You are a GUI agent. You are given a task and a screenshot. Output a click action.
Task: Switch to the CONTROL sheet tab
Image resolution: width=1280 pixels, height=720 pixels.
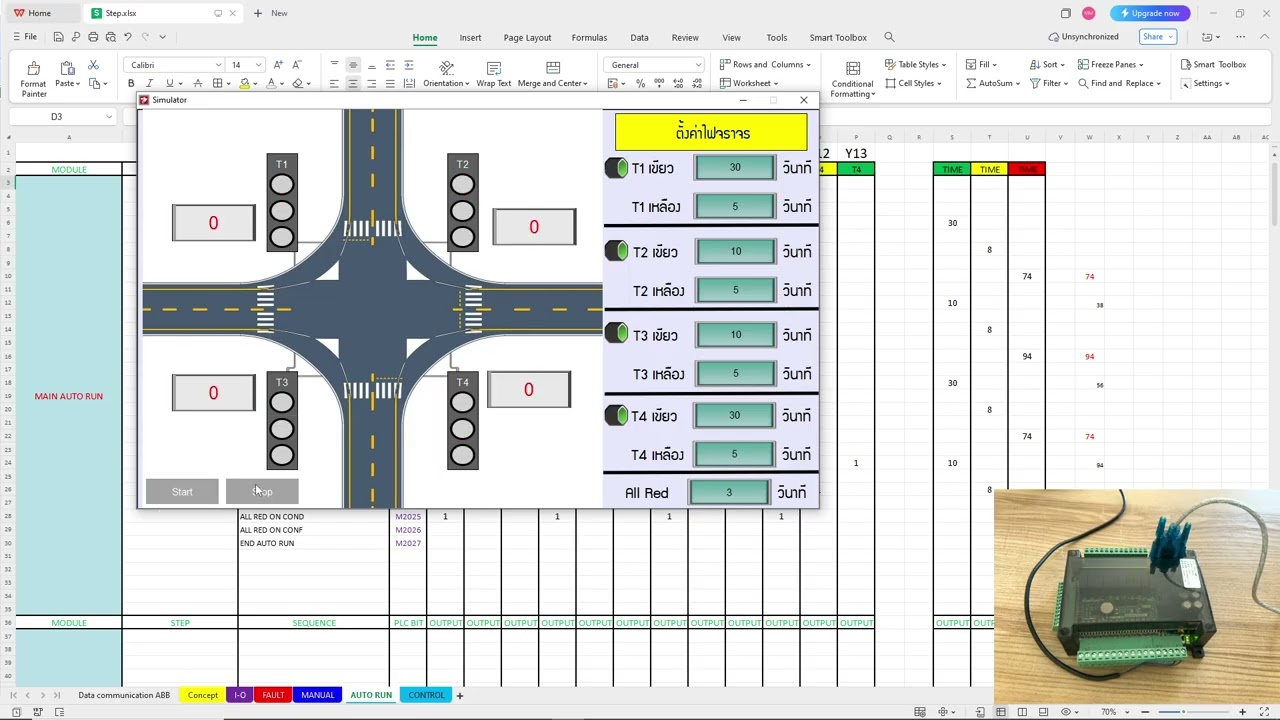[426, 695]
